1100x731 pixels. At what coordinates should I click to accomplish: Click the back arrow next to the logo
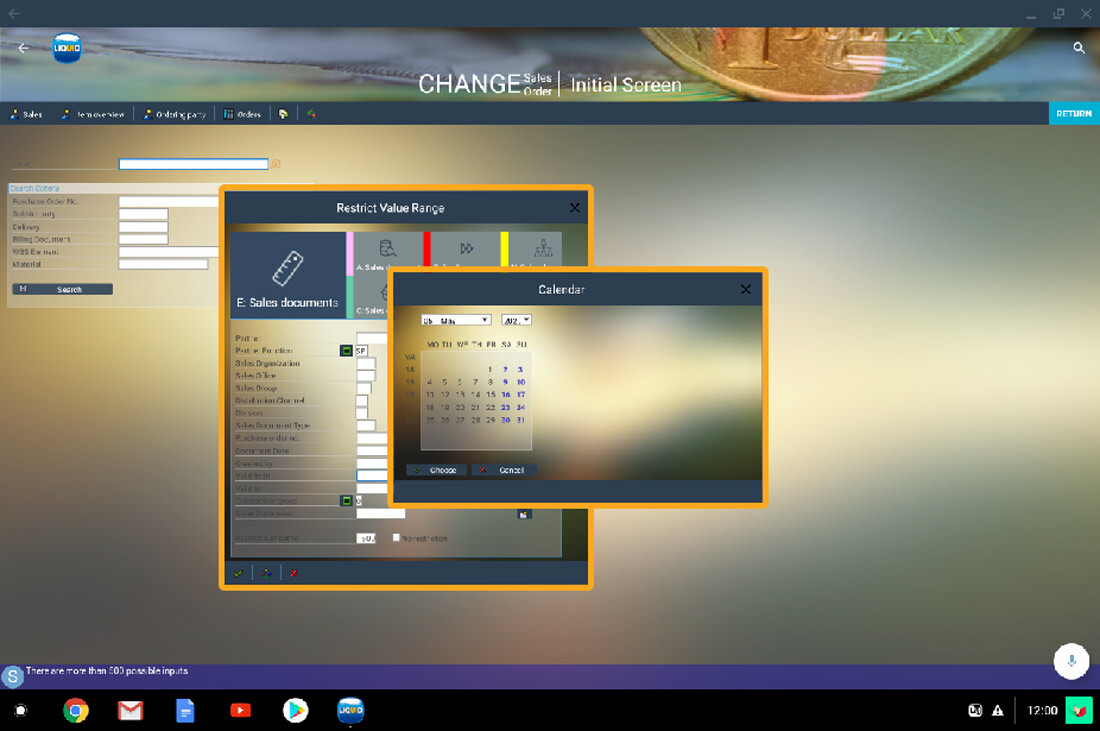[23, 48]
